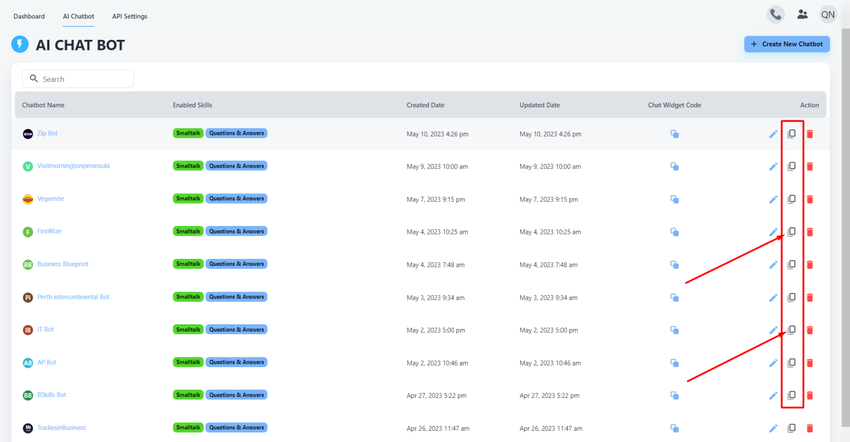Open the API Settings tab
The width and height of the screenshot is (850, 442).
pos(129,16)
